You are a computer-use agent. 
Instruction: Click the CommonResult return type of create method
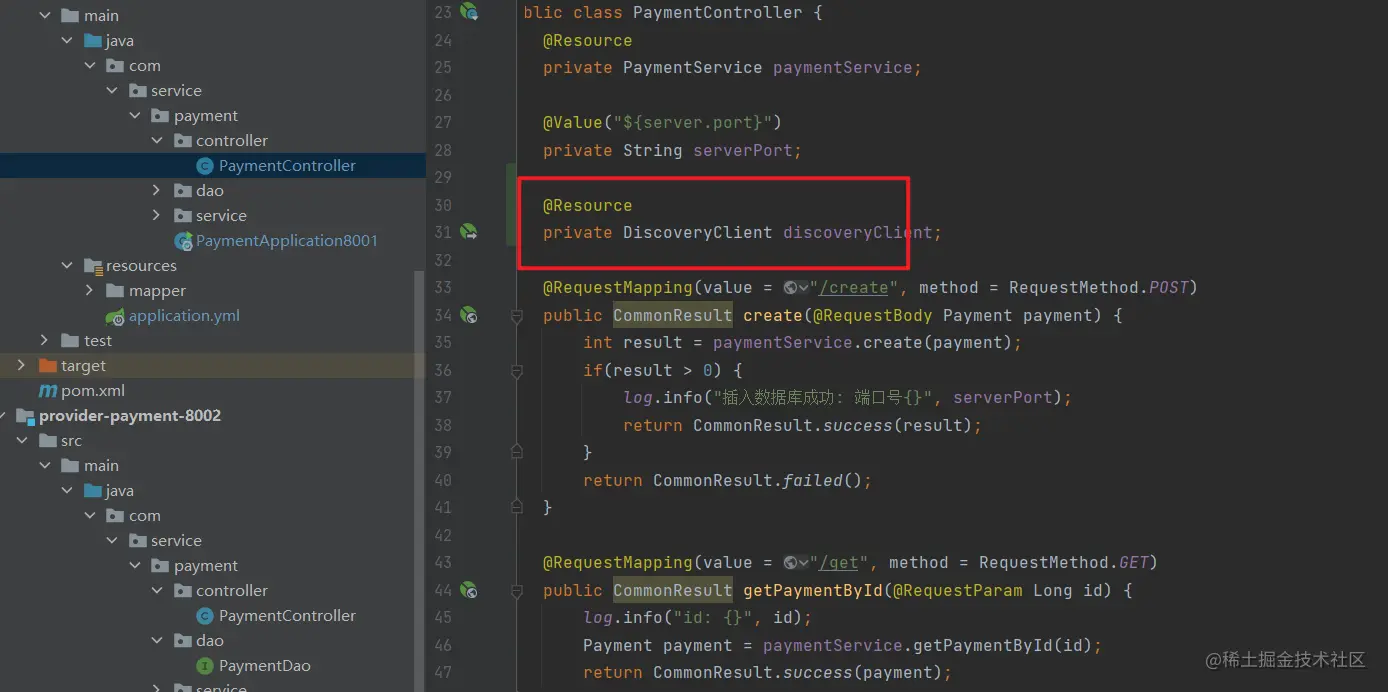pyautogui.click(x=673, y=315)
